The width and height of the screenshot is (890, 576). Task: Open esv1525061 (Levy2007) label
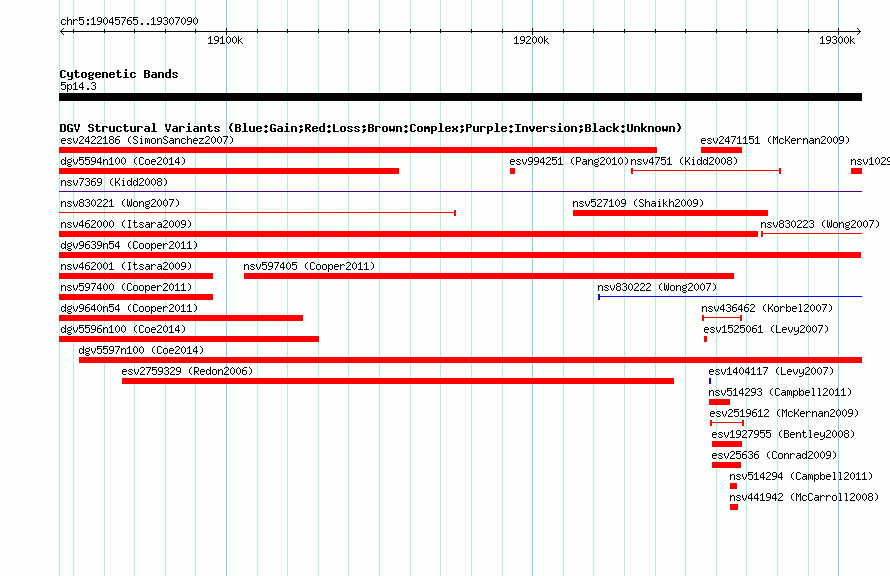click(x=766, y=329)
